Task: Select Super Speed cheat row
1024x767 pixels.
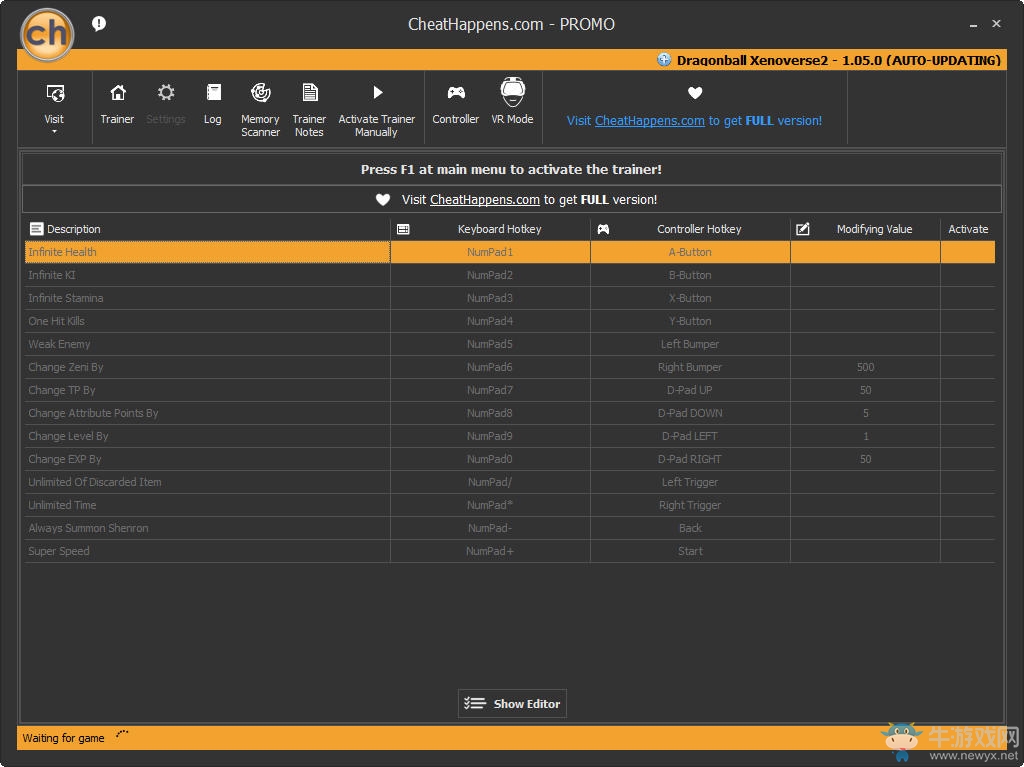Action: pyautogui.click(x=509, y=551)
